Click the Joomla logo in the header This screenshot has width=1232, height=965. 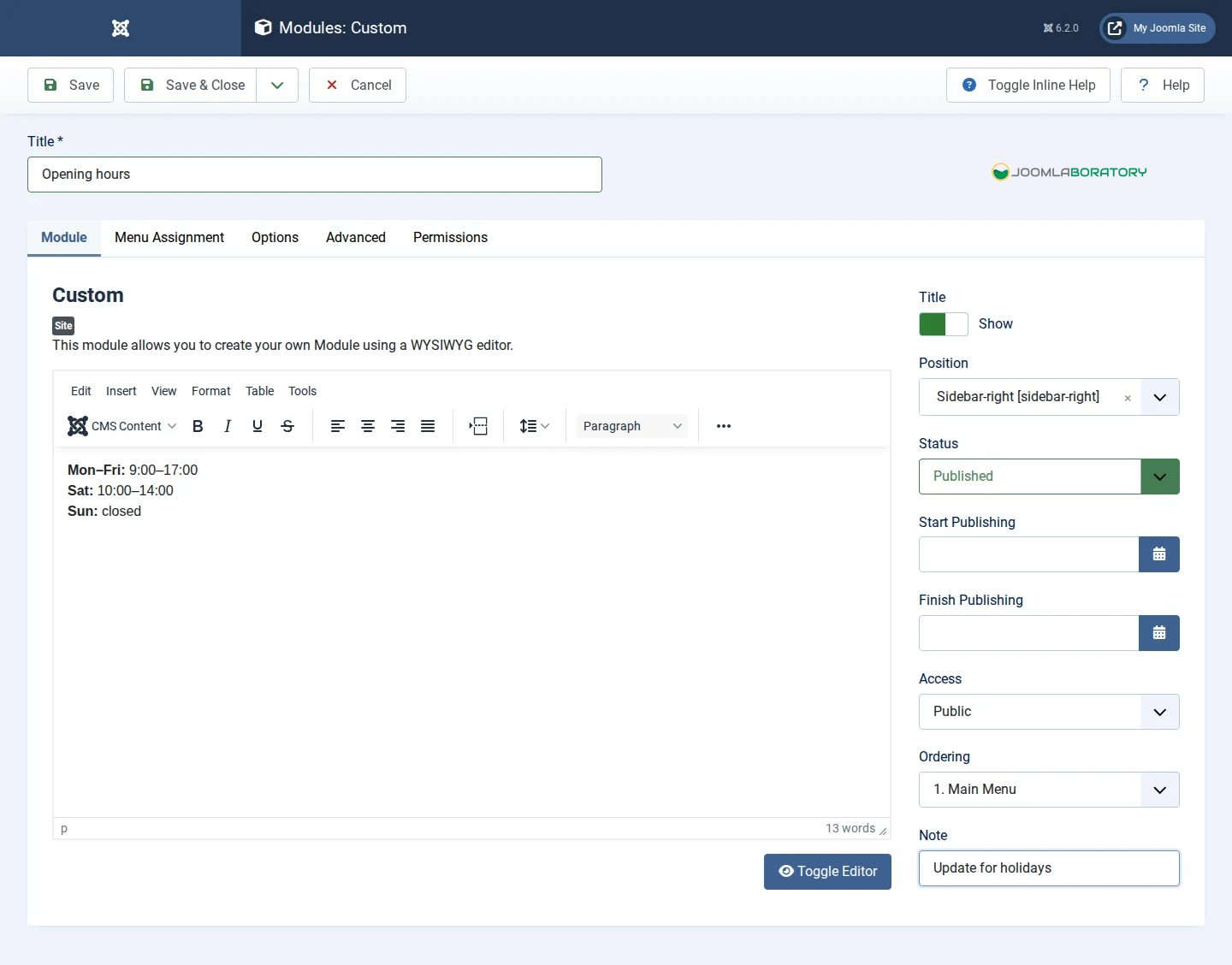pyautogui.click(x=121, y=28)
